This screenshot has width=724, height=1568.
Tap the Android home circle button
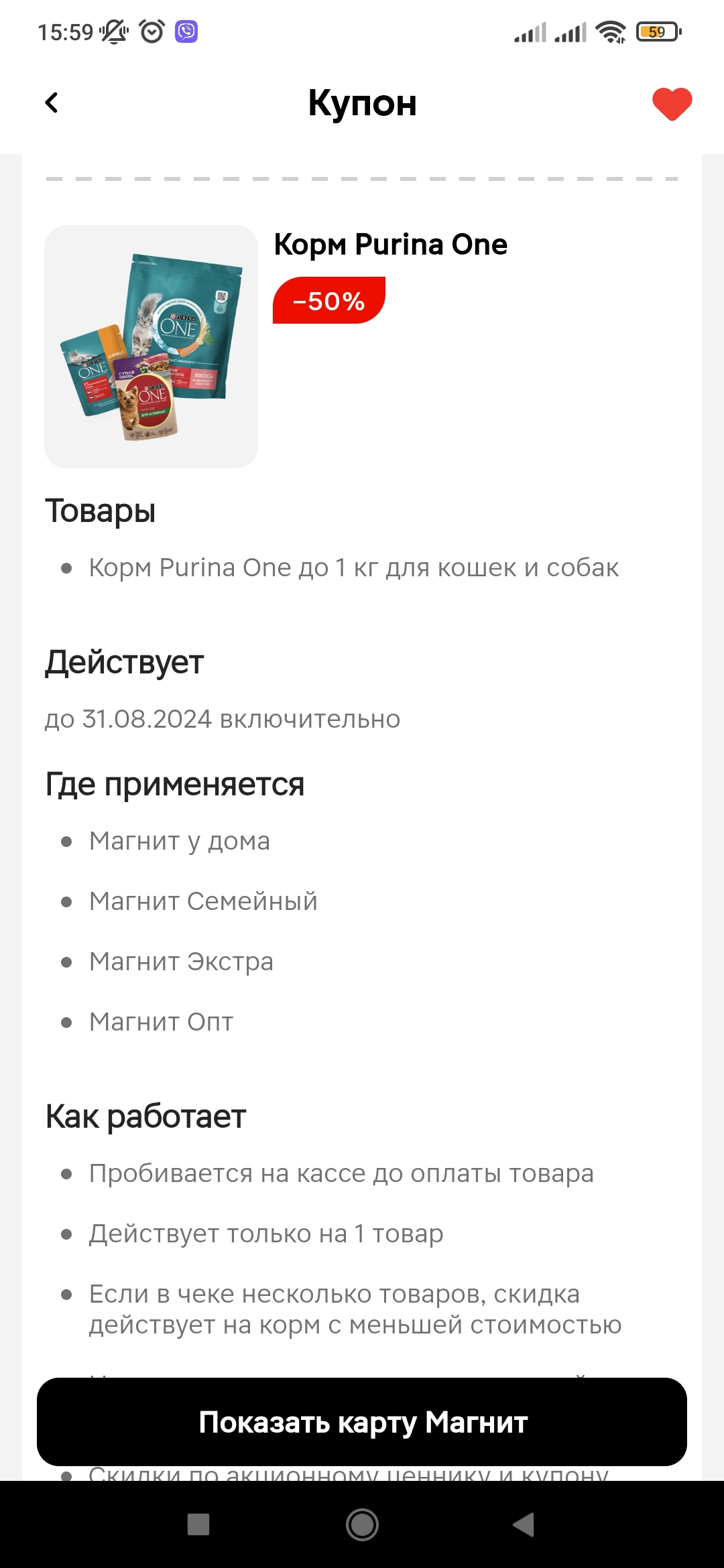(362, 1524)
